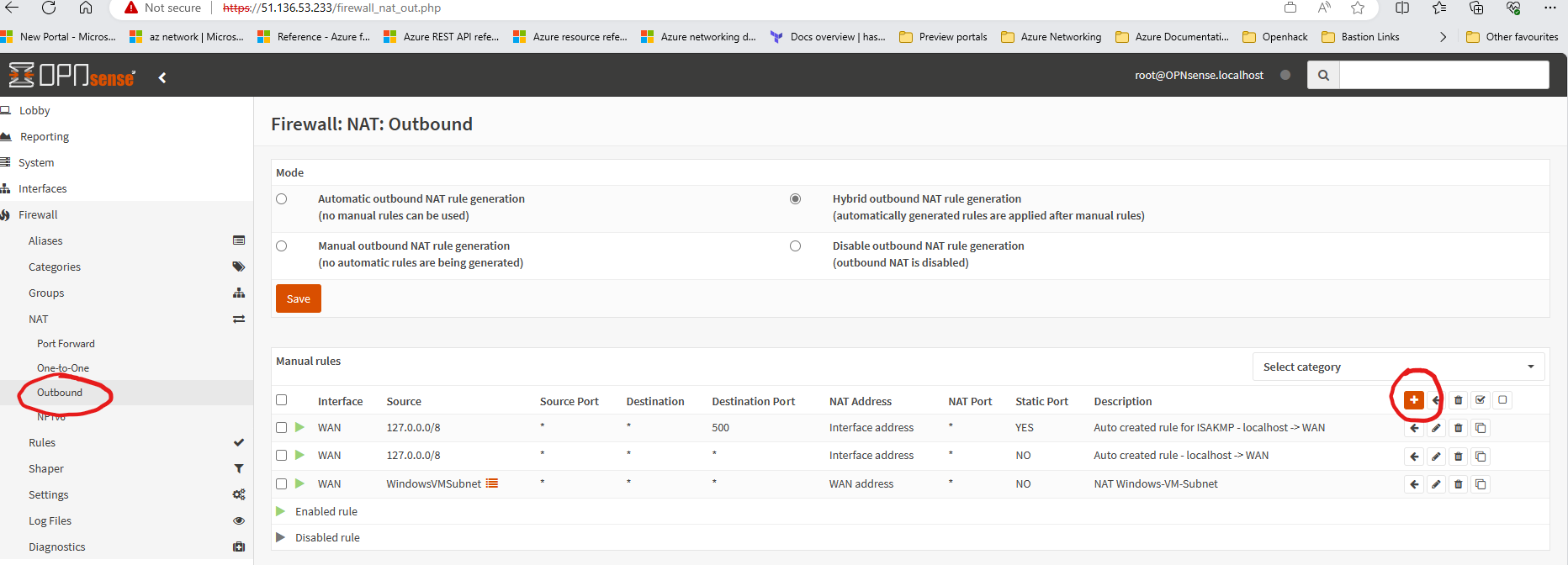Image resolution: width=1568 pixels, height=565 pixels.
Task: Check the WindowsVMSubnet rule checkbox
Action: pyautogui.click(x=282, y=484)
